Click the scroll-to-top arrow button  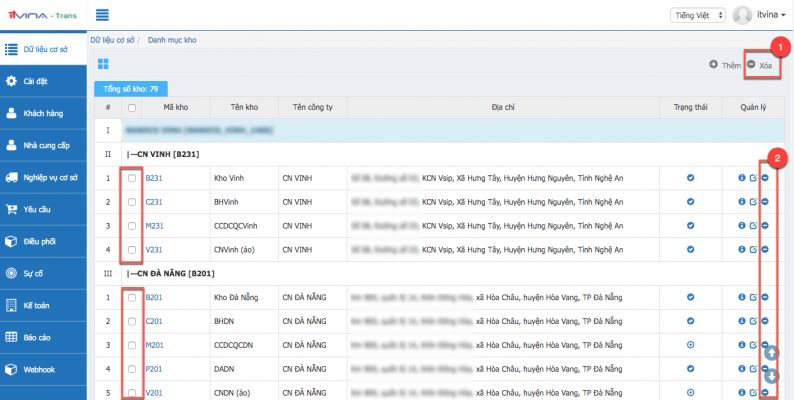coord(771,353)
